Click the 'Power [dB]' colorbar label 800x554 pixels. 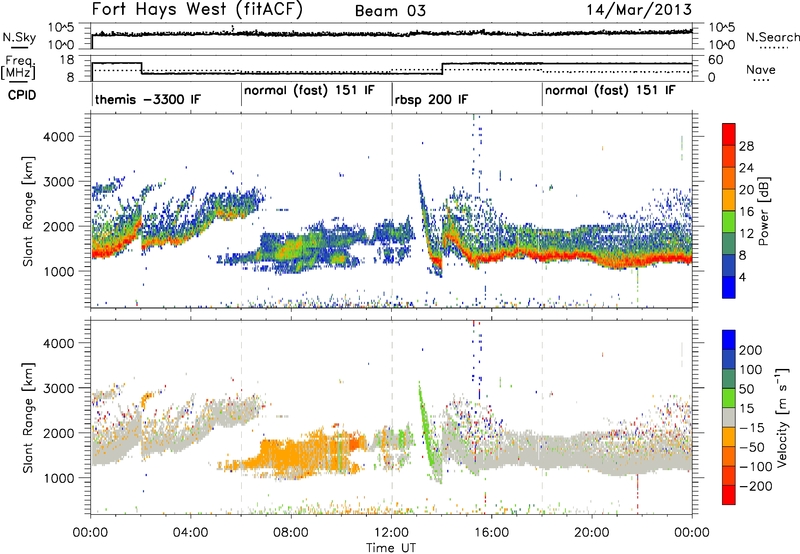click(764, 211)
